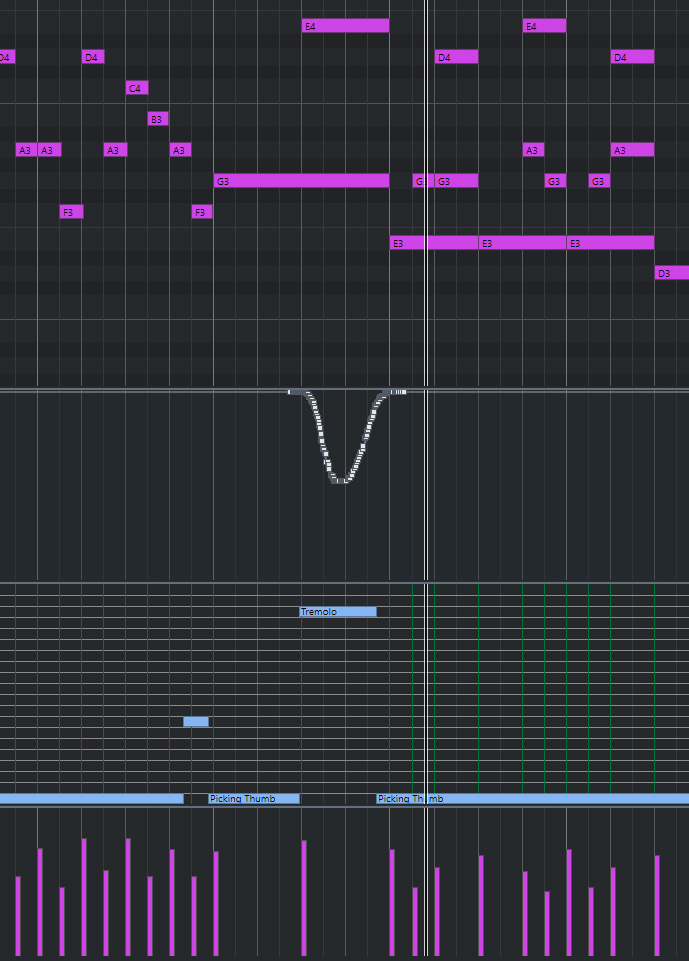The width and height of the screenshot is (689, 961).
Task: Click the D3 note at right edge
Action: tap(671, 273)
